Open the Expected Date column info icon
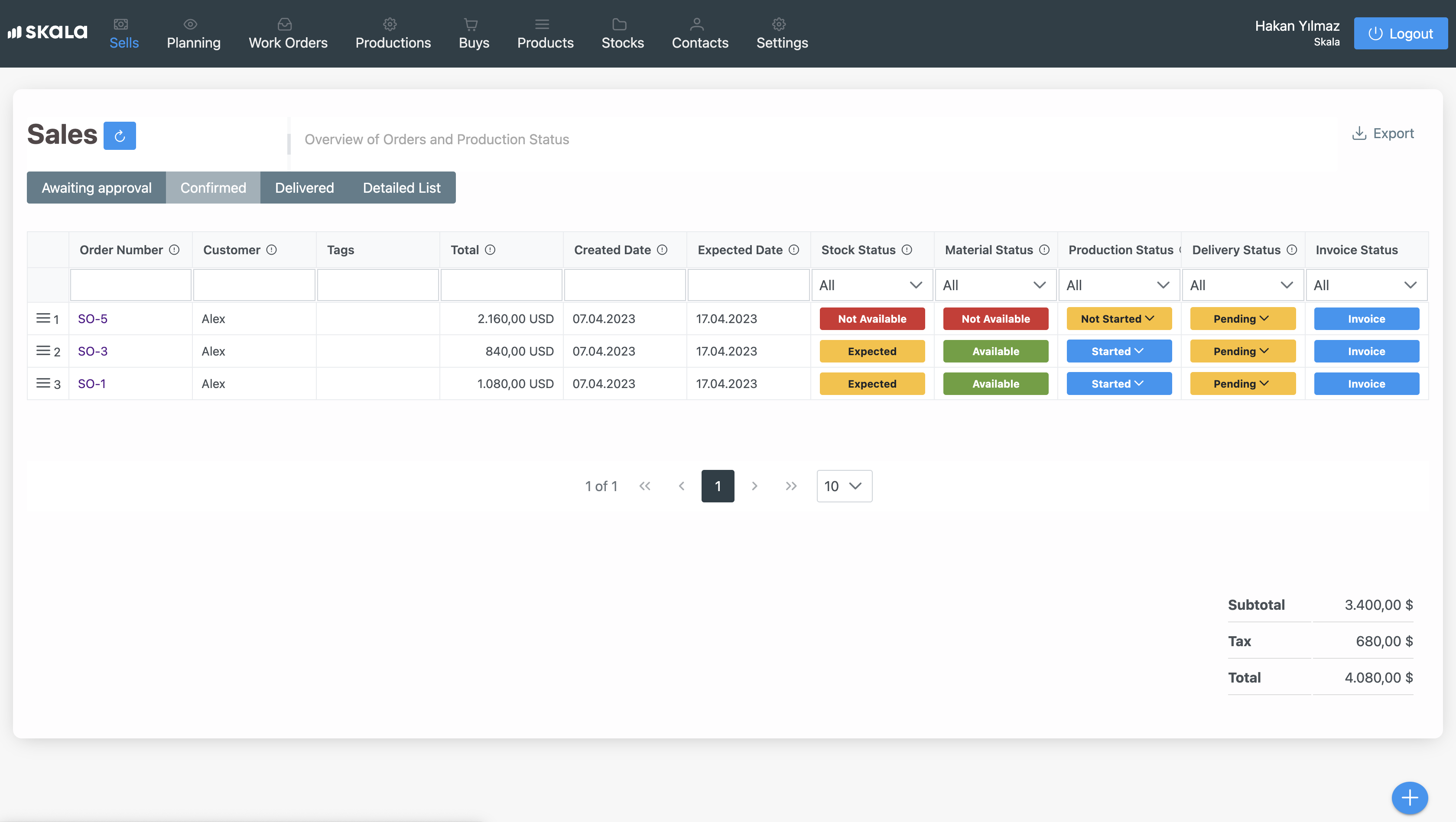Image resolution: width=1456 pixels, height=822 pixels. coord(794,249)
